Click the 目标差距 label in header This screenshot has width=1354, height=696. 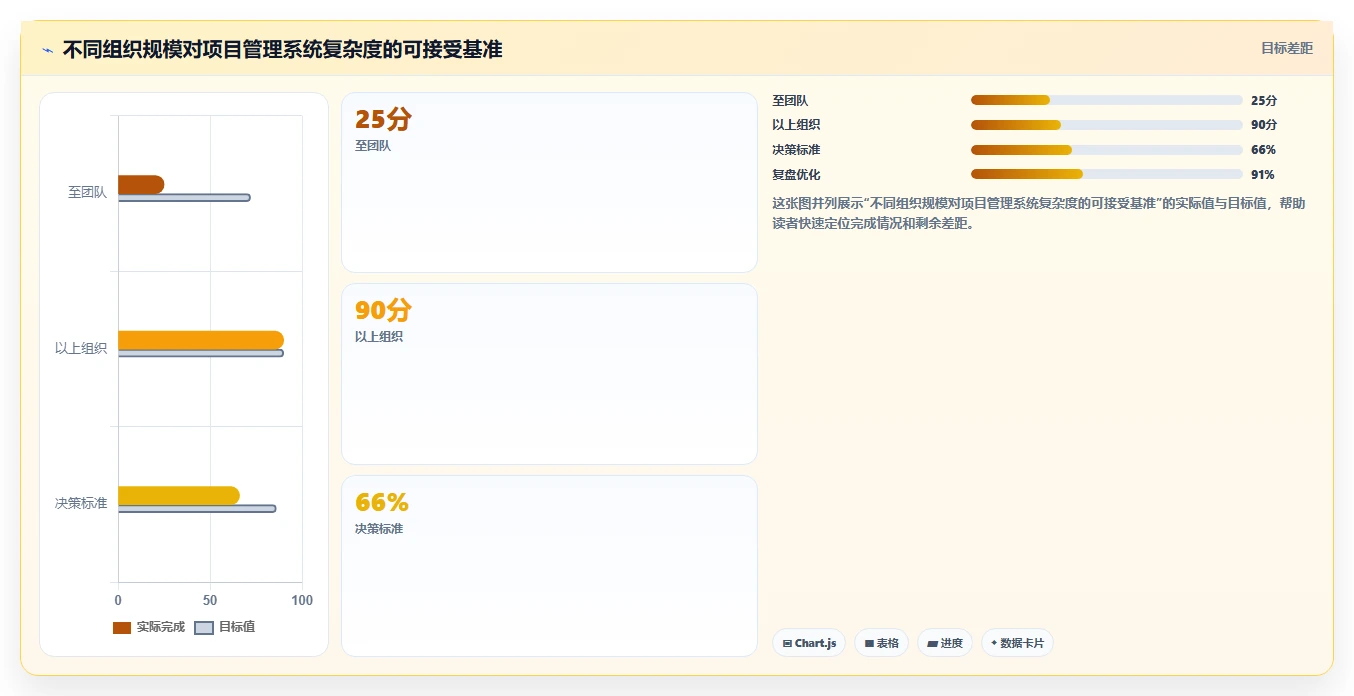pos(1286,48)
